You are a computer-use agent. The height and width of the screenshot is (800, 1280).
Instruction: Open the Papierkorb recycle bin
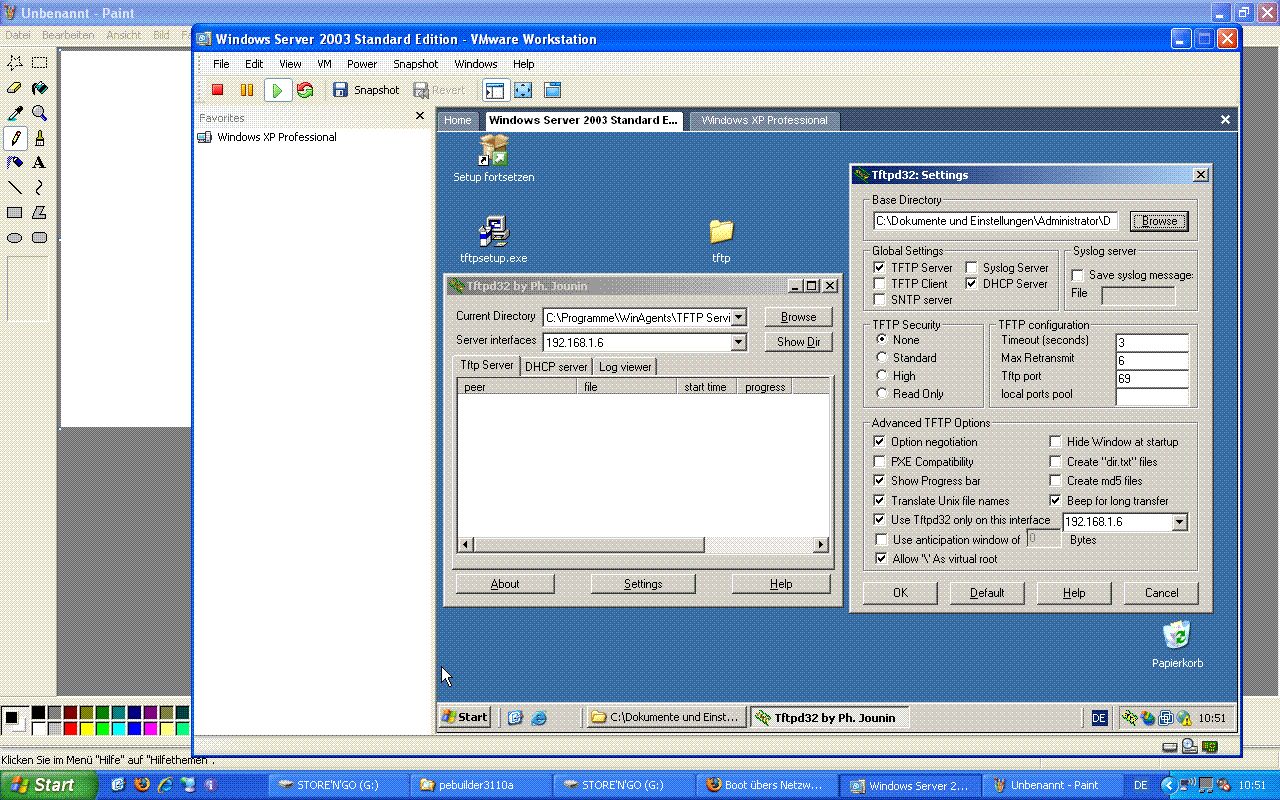pyautogui.click(x=1177, y=644)
